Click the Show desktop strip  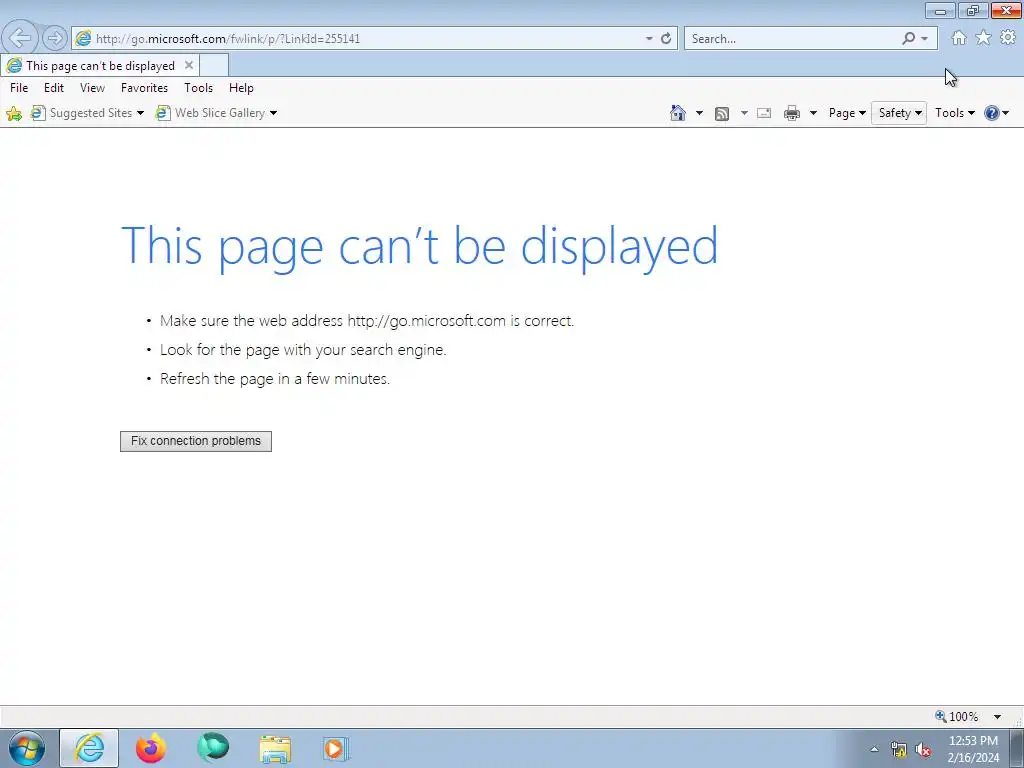[1017, 748]
